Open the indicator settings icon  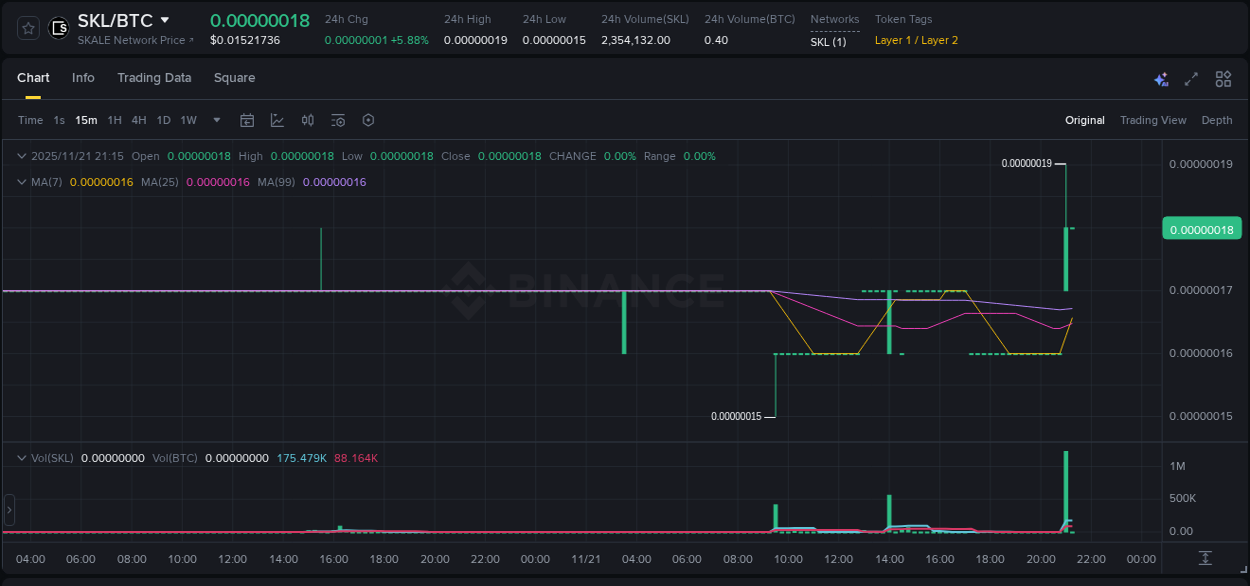(x=337, y=120)
